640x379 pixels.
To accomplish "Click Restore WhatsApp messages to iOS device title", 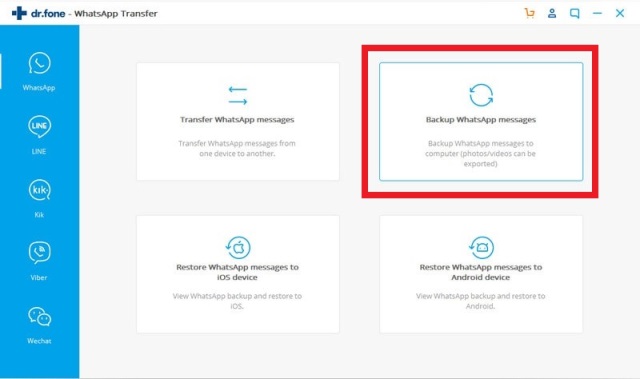I will [238, 272].
